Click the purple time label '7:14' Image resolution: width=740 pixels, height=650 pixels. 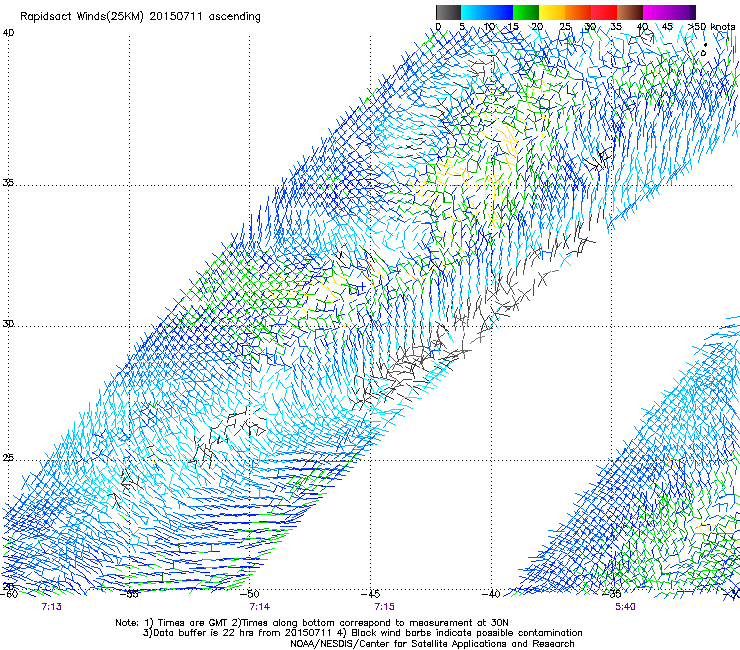click(260, 607)
